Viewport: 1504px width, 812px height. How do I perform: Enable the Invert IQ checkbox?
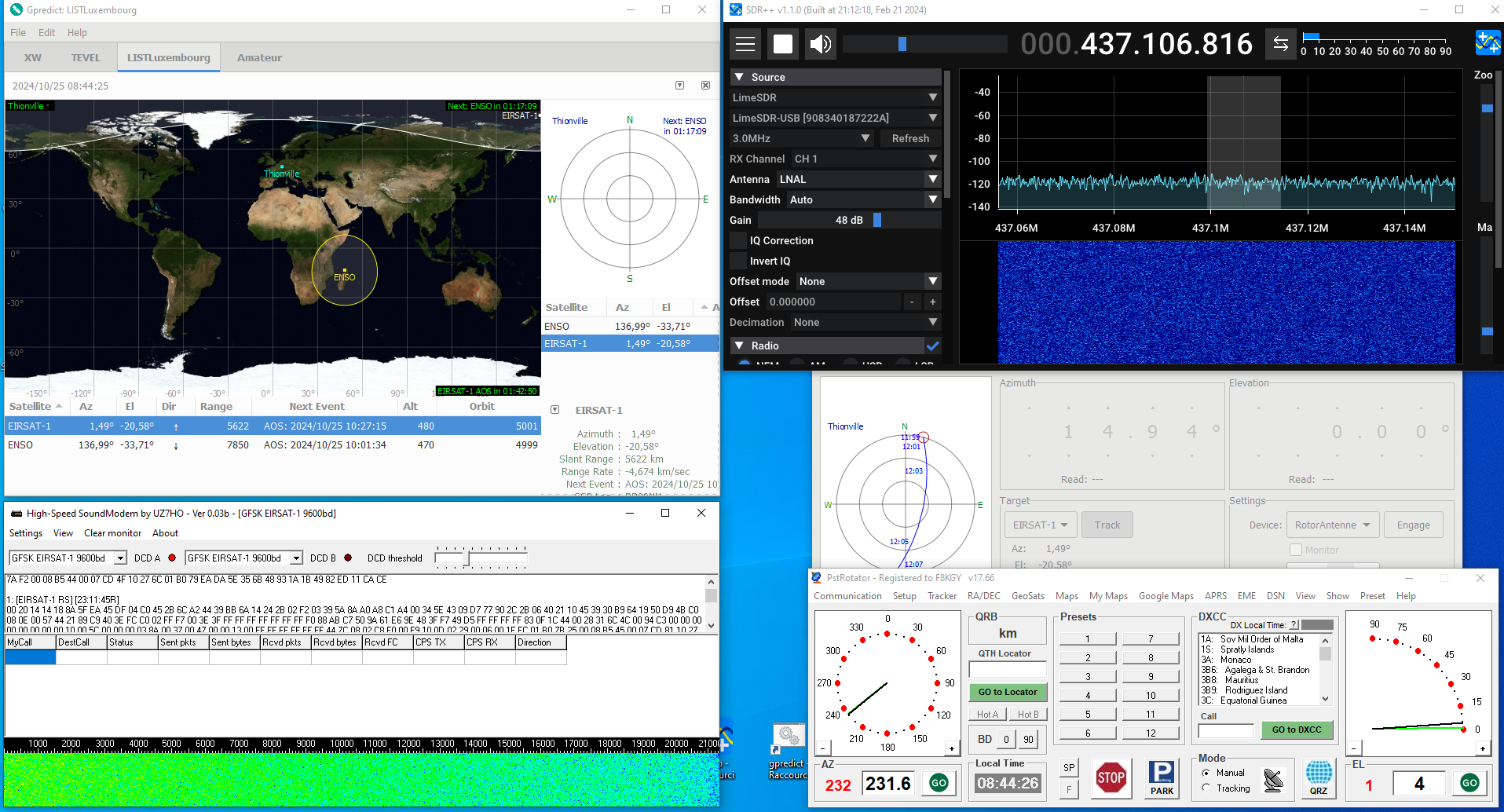(737, 261)
